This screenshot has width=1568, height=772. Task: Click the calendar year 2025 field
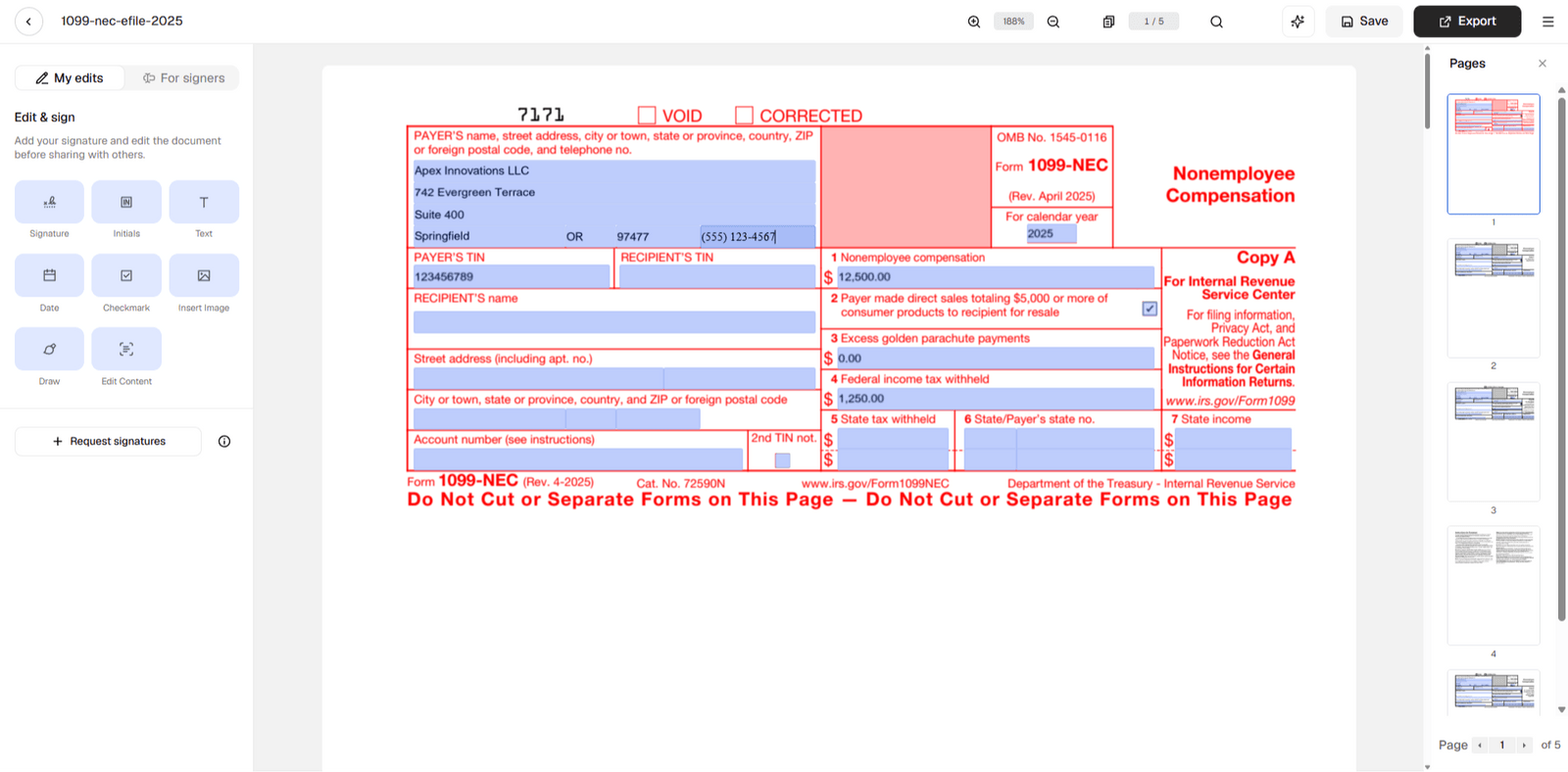click(x=1051, y=234)
